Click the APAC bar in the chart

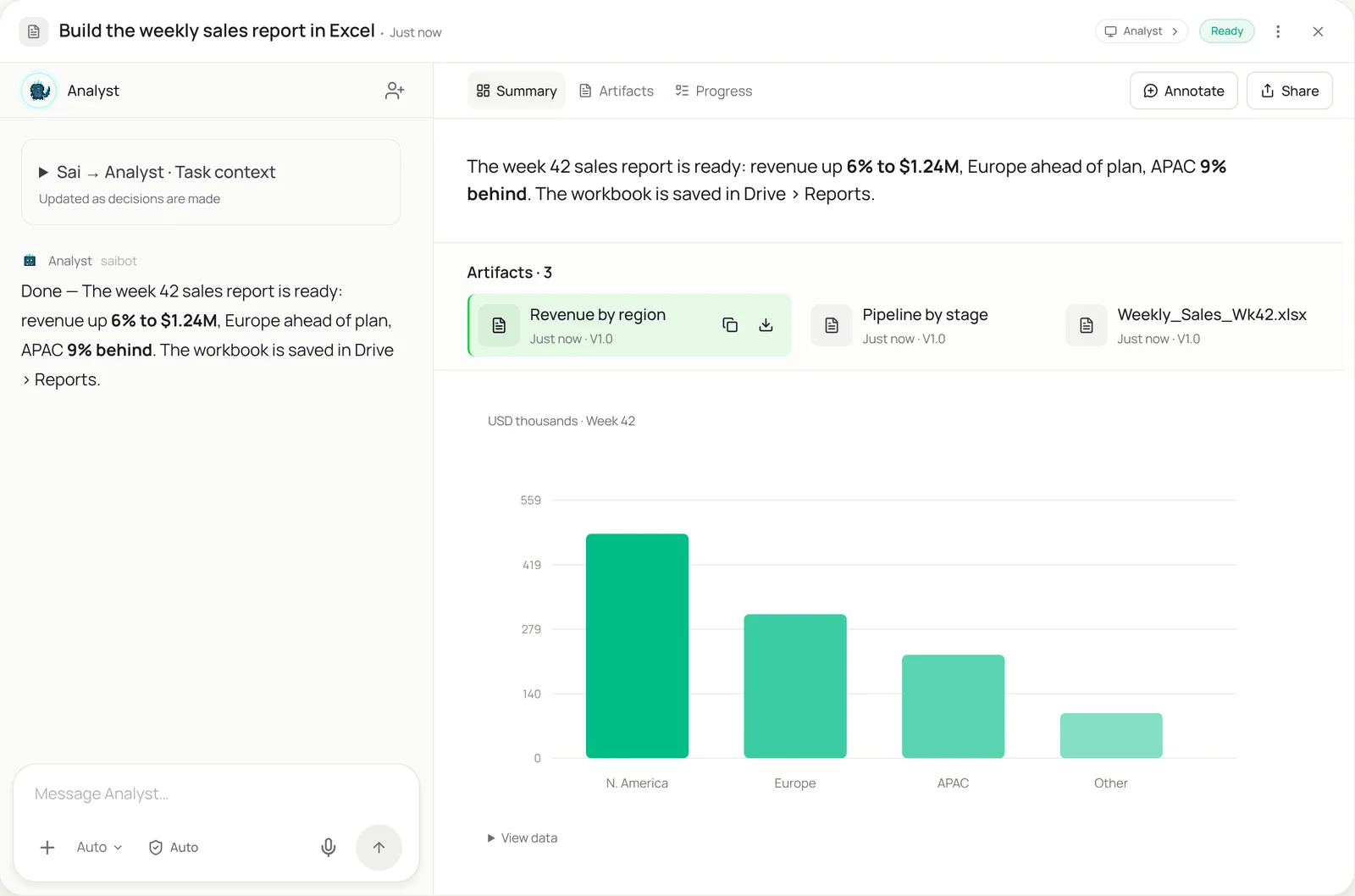coord(953,706)
